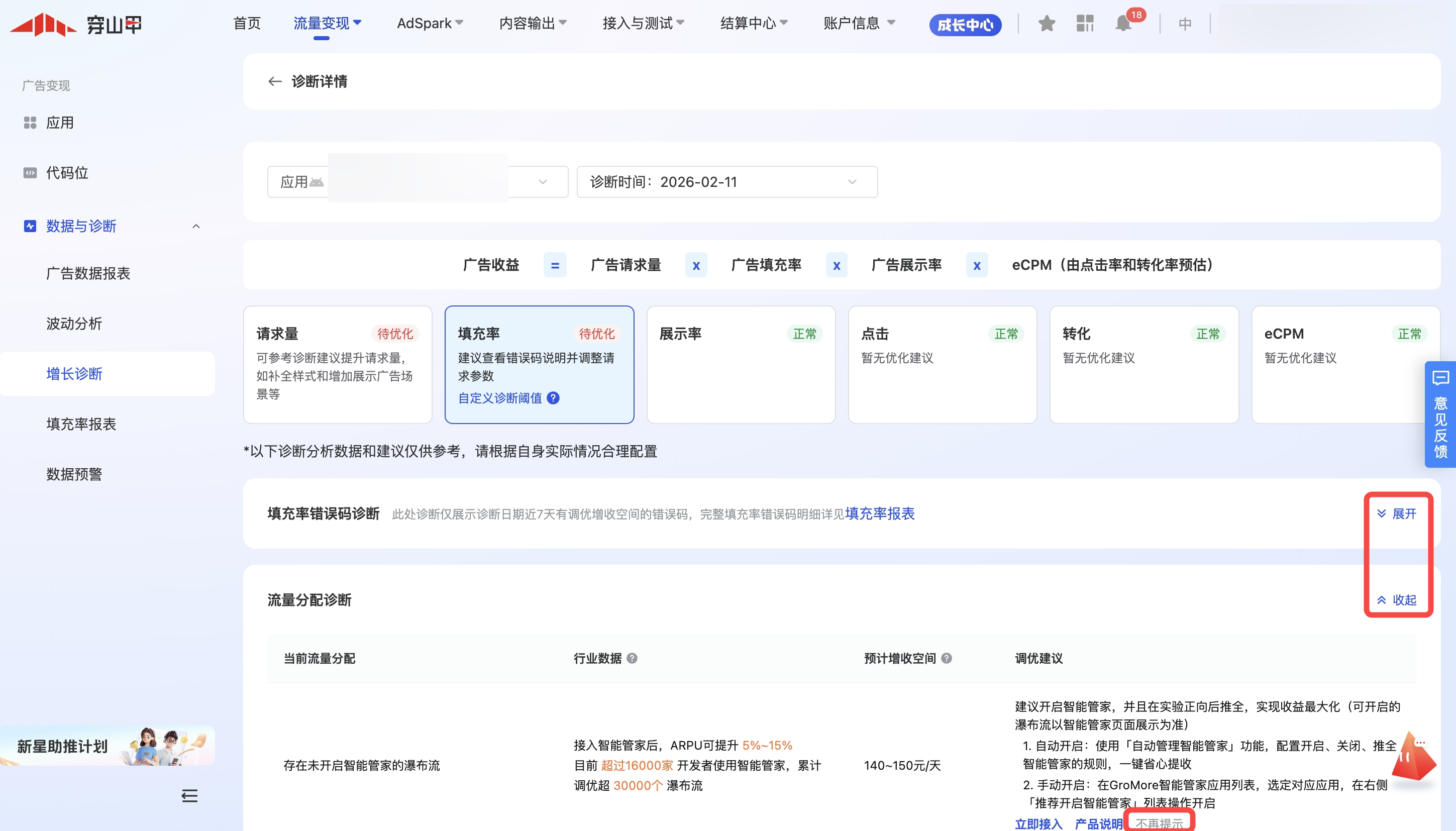Open the 新星助推计划 banner

(x=108, y=746)
